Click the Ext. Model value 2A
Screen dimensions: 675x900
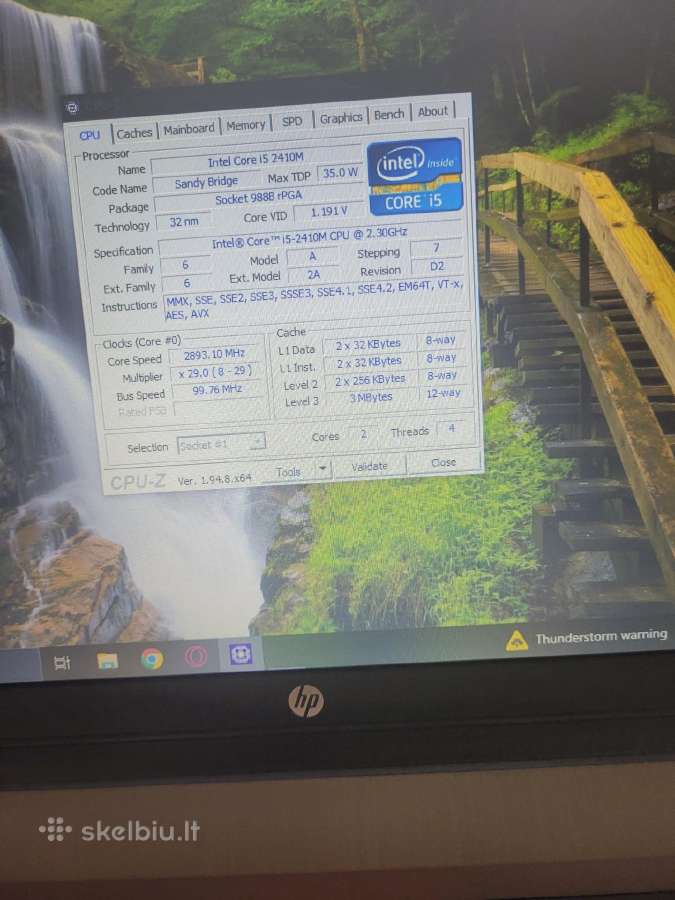coord(313,275)
